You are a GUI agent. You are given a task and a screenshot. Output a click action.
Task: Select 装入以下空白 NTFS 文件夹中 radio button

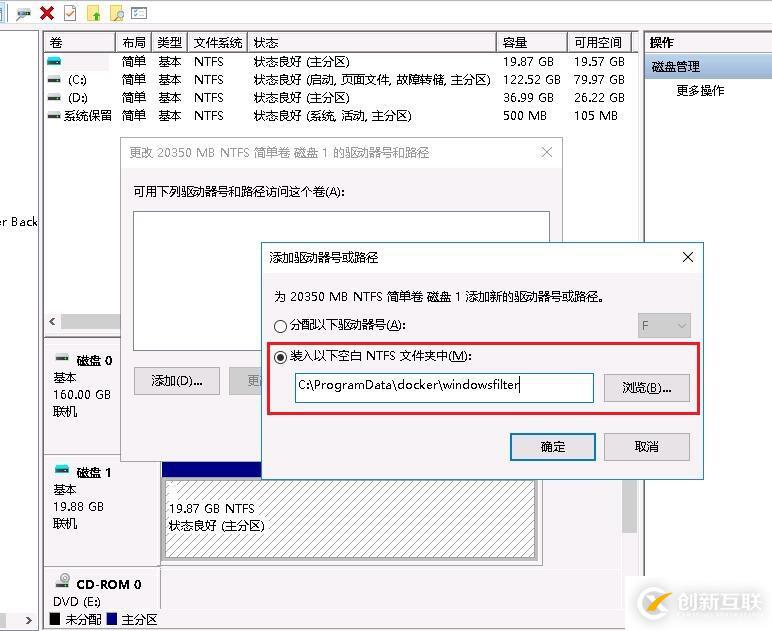(x=280, y=357)
